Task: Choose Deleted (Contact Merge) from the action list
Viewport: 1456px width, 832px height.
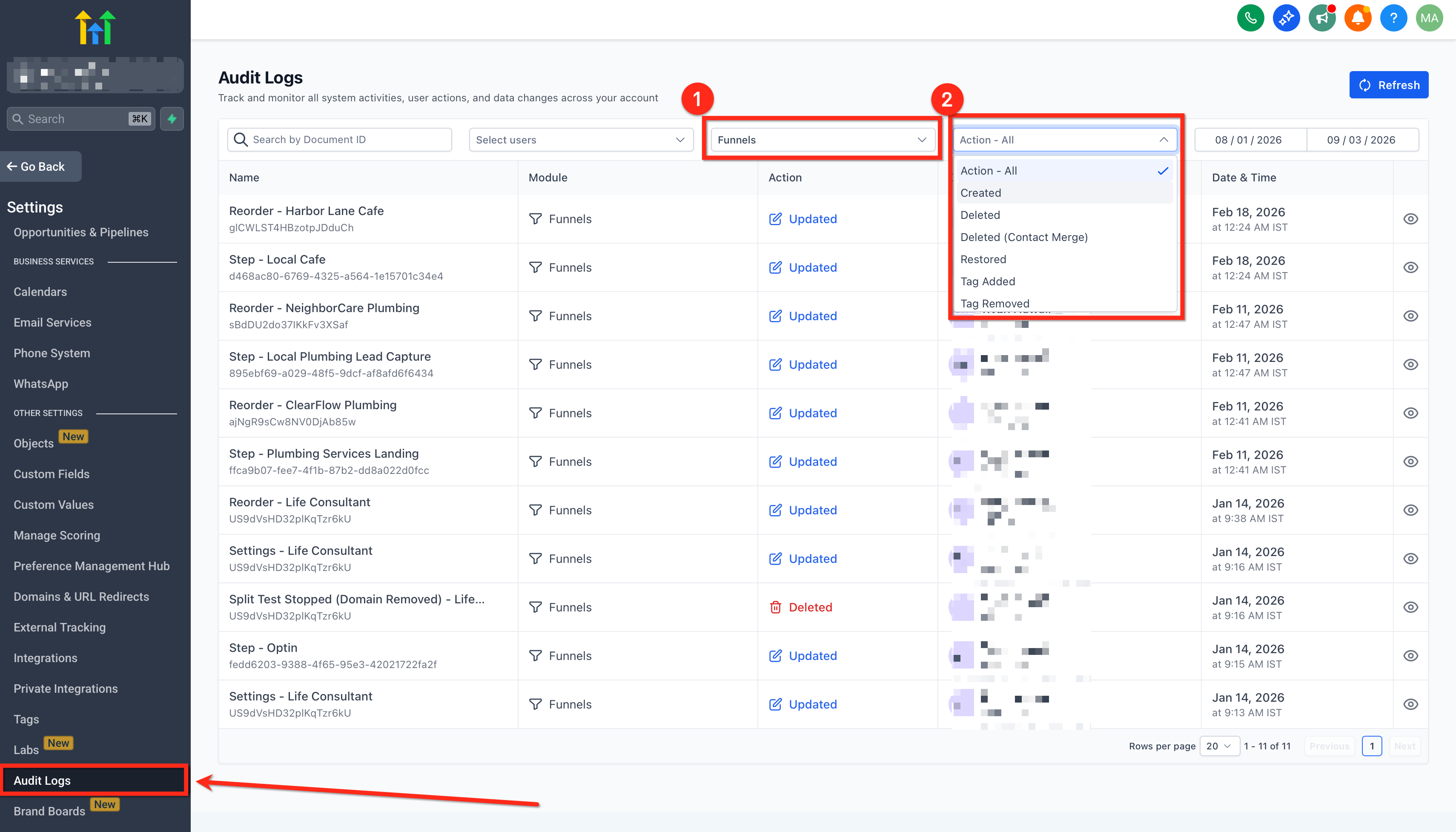Action: point(1023,237)
